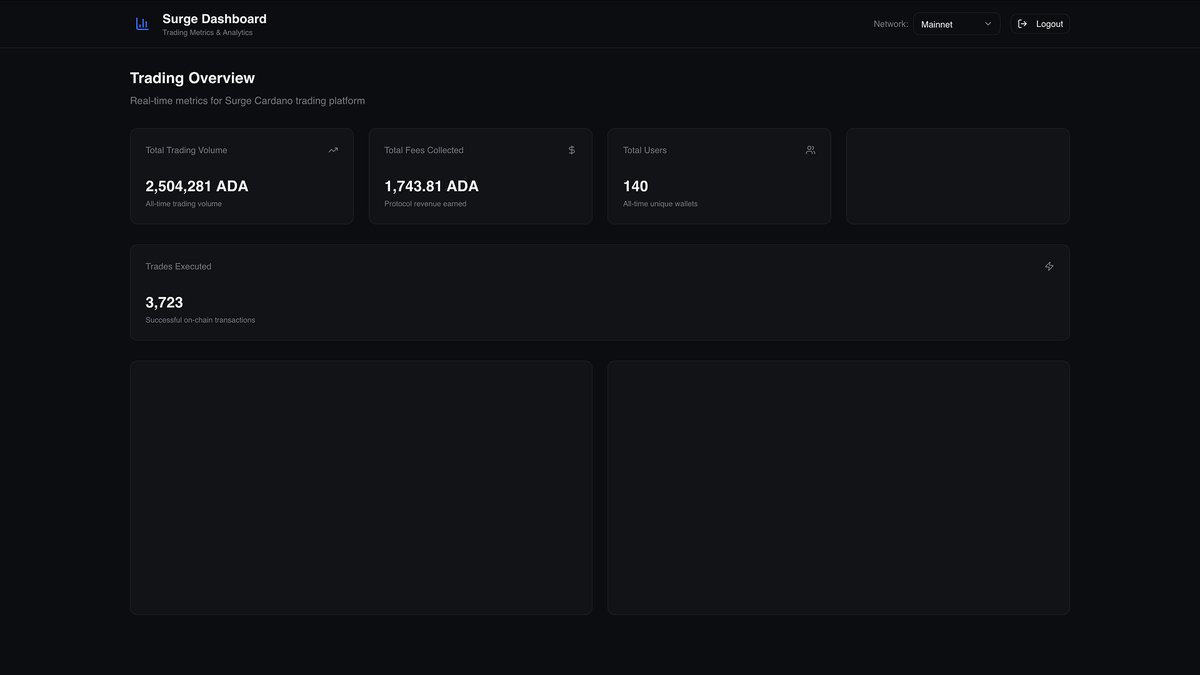Click the 2,504,281 ADA value

tap(197, 186)
